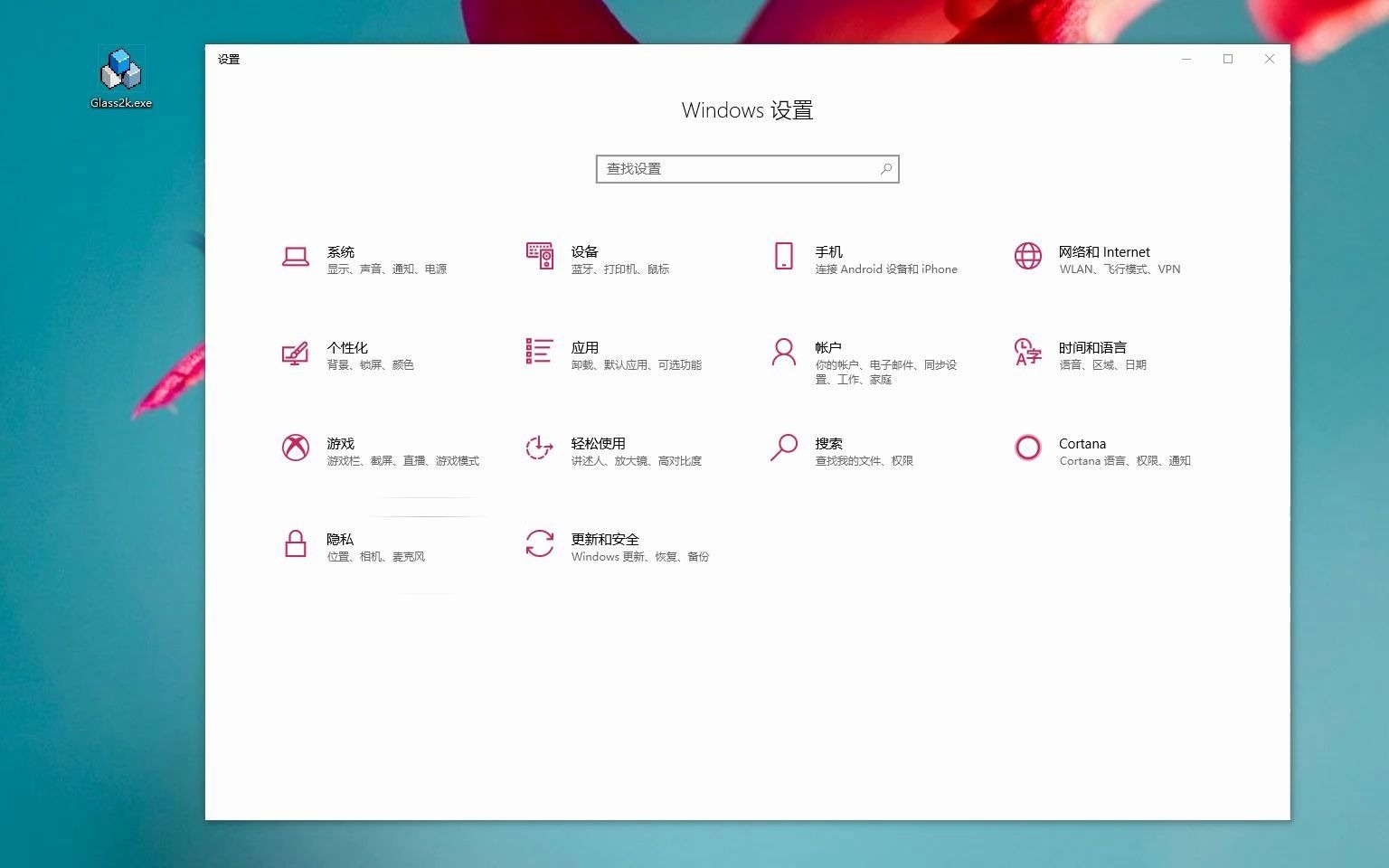Open the 搜索 magnifier category icon
This screenshot has height=868, width=1389.
(784, 448)
